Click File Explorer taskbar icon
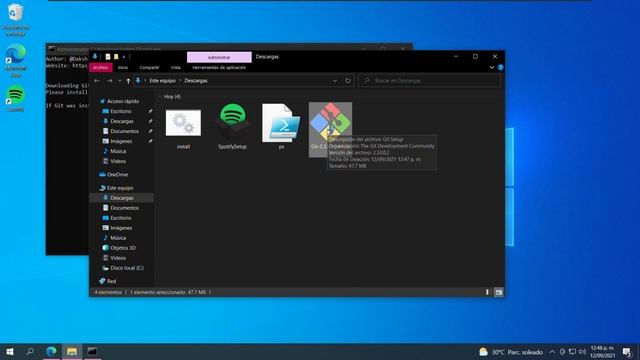This screenshot has width=640, height=360. (x=72, y=351)
